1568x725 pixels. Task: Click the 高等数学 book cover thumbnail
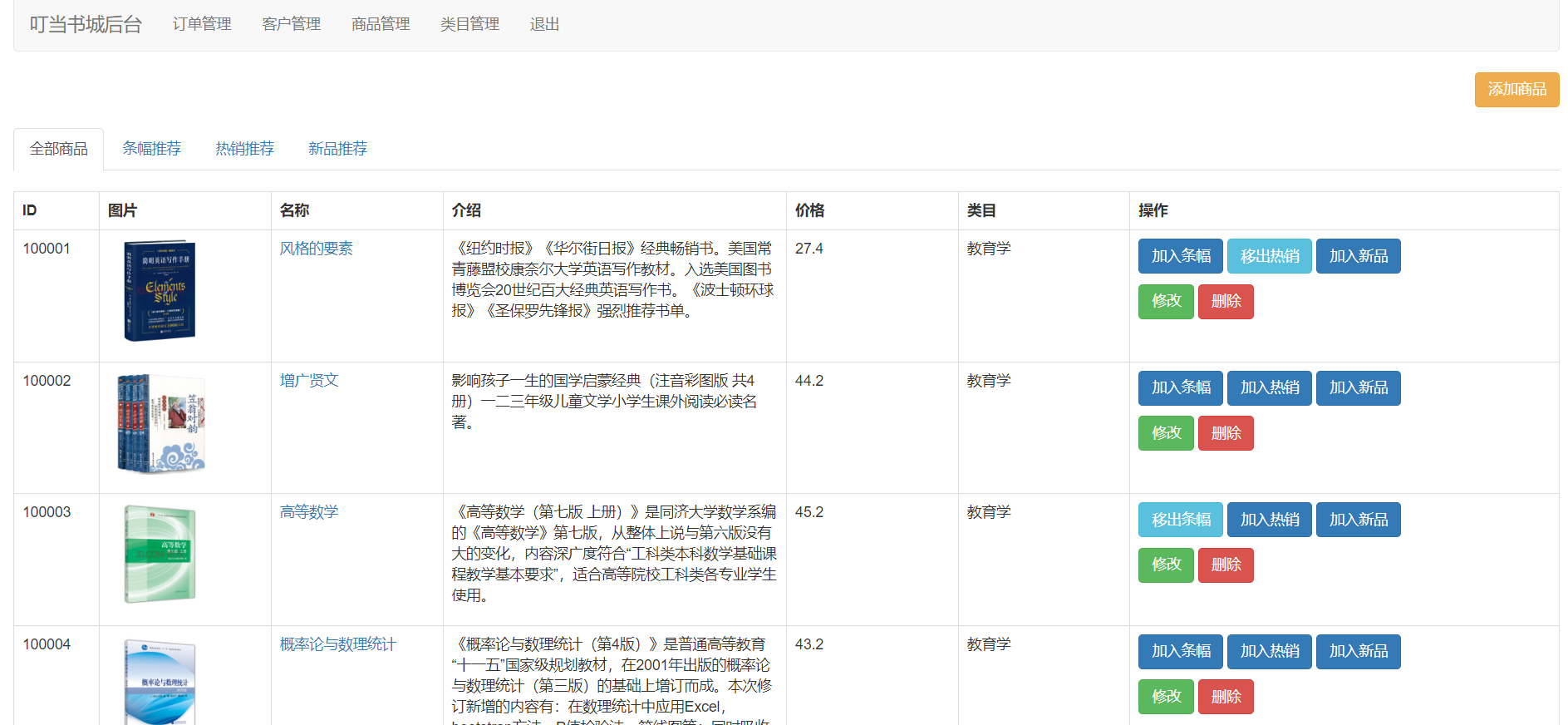click(x=160, y=555)
